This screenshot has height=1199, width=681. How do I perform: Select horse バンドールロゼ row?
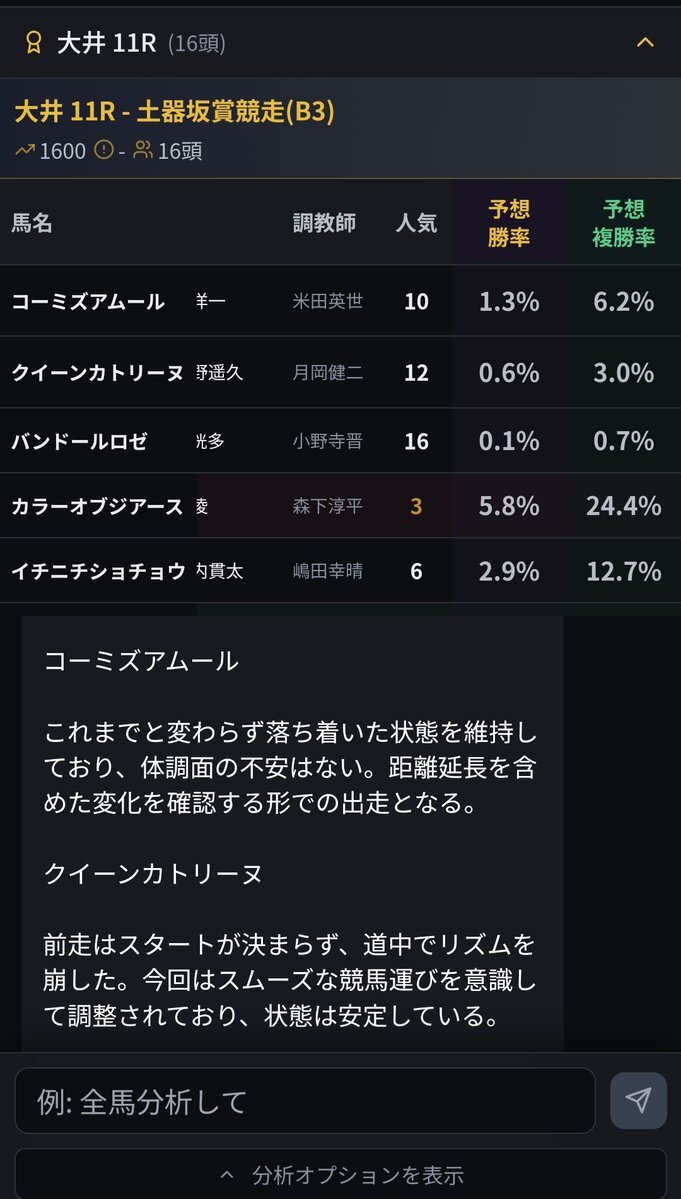coord(79,441)
